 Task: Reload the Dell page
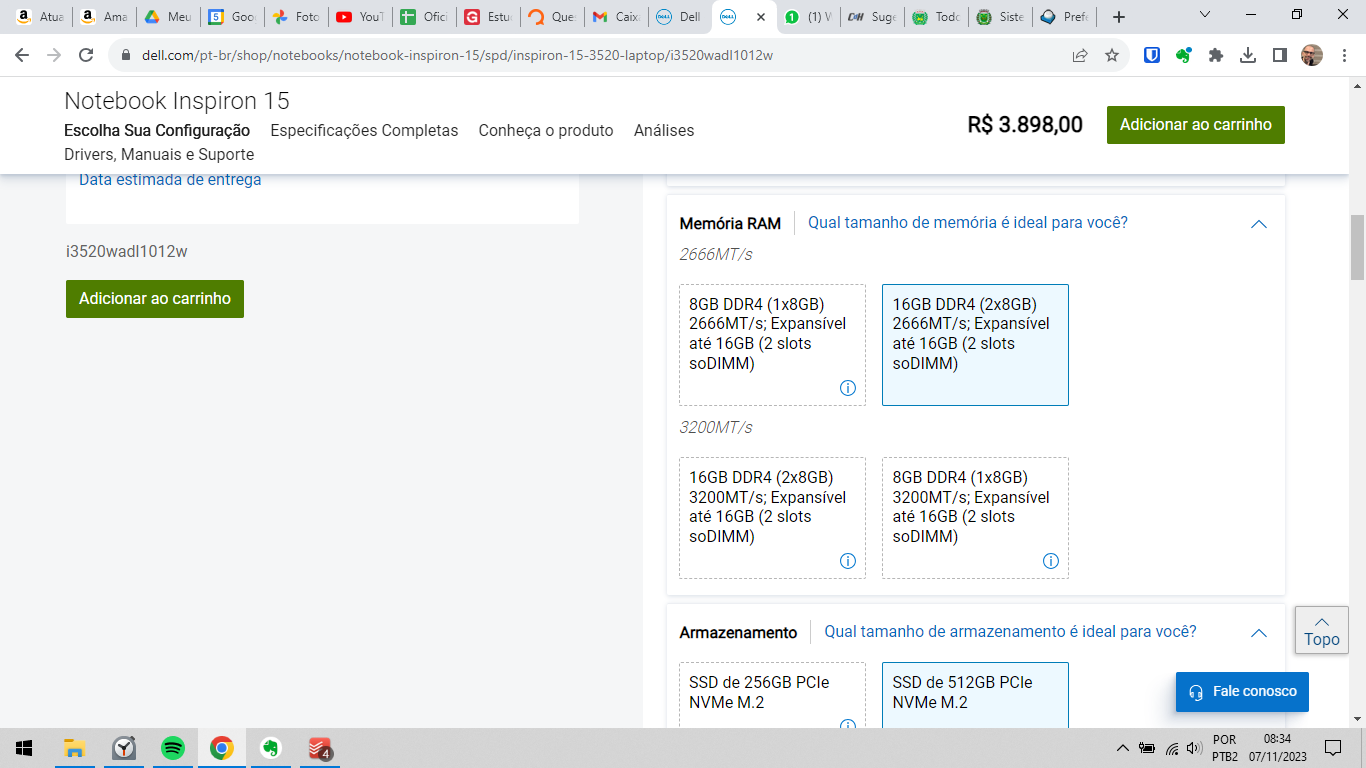pos(86,55)
